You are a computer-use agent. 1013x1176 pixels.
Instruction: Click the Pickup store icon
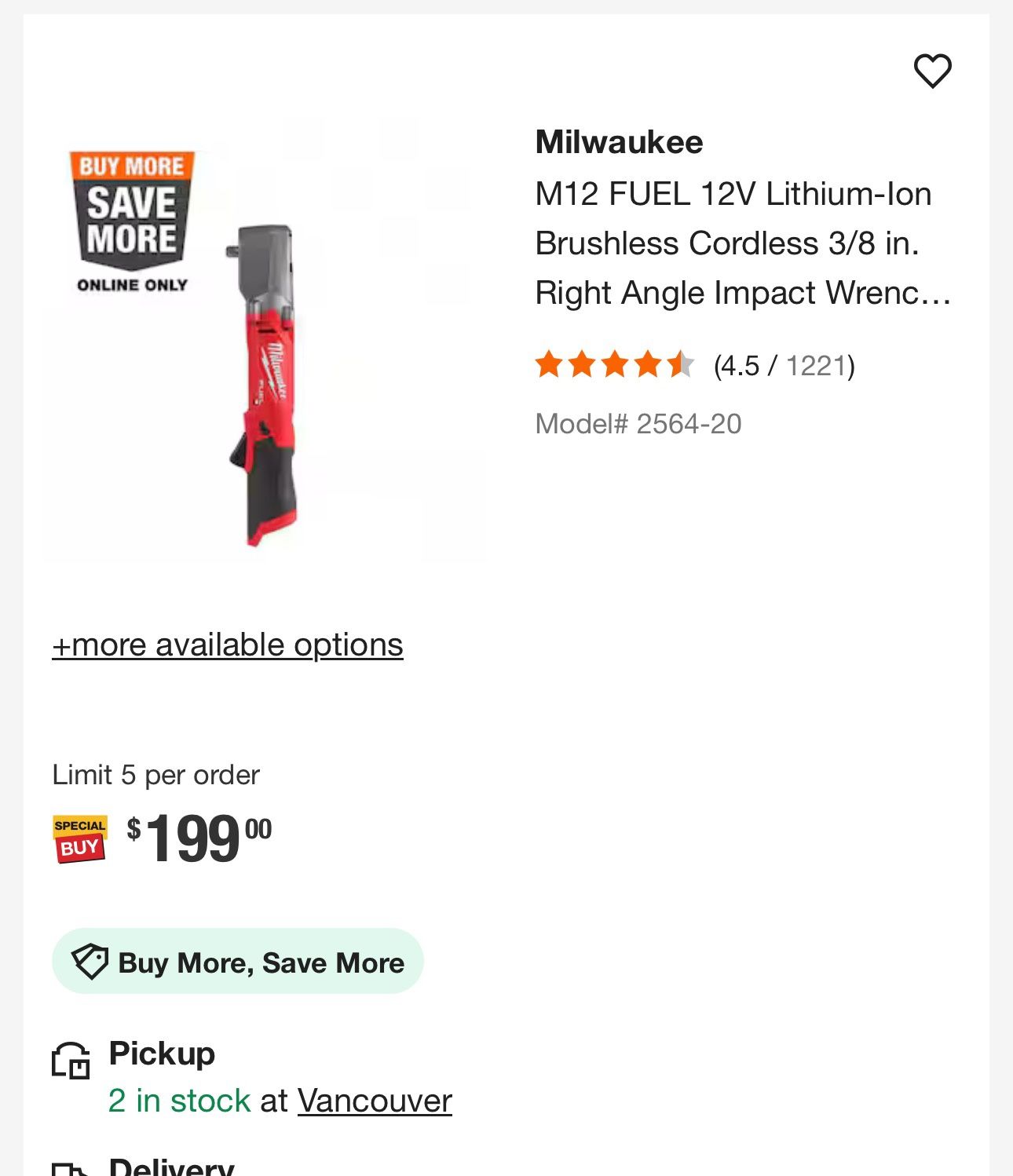click(x=71, y=1061)
